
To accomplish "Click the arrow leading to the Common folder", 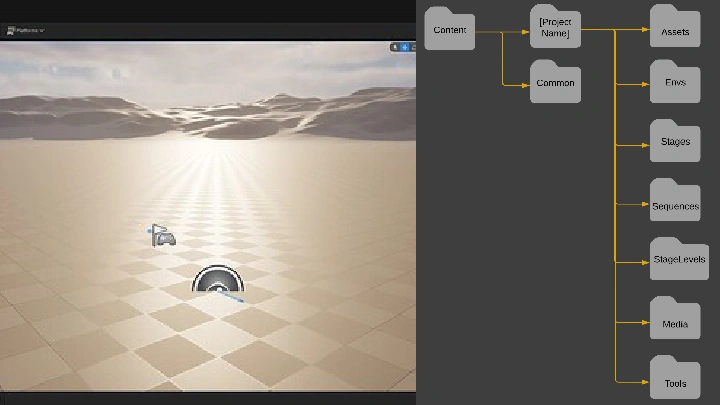I will pyautogui.click(x=522, y=85).
